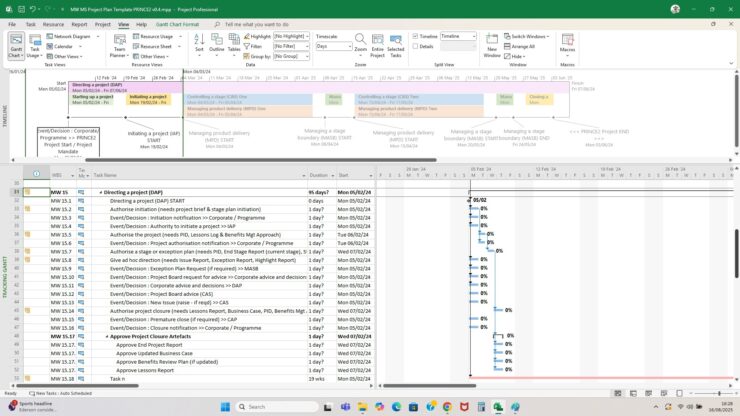Collapse the Directing a project (DP) summary task
This screenshot has width=740, height=416.
click(x=101, y=192)
